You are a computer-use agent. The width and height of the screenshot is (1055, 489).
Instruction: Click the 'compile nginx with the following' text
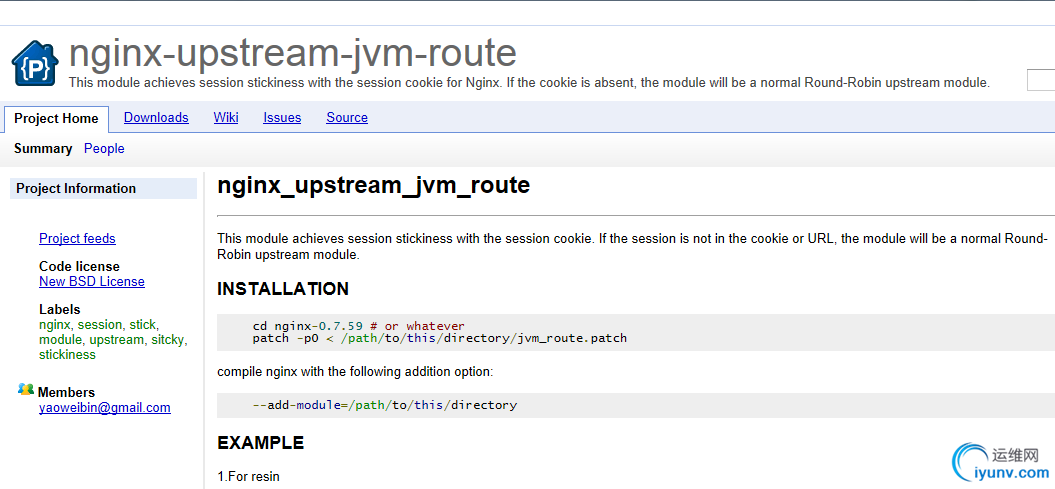coord(355,371)
